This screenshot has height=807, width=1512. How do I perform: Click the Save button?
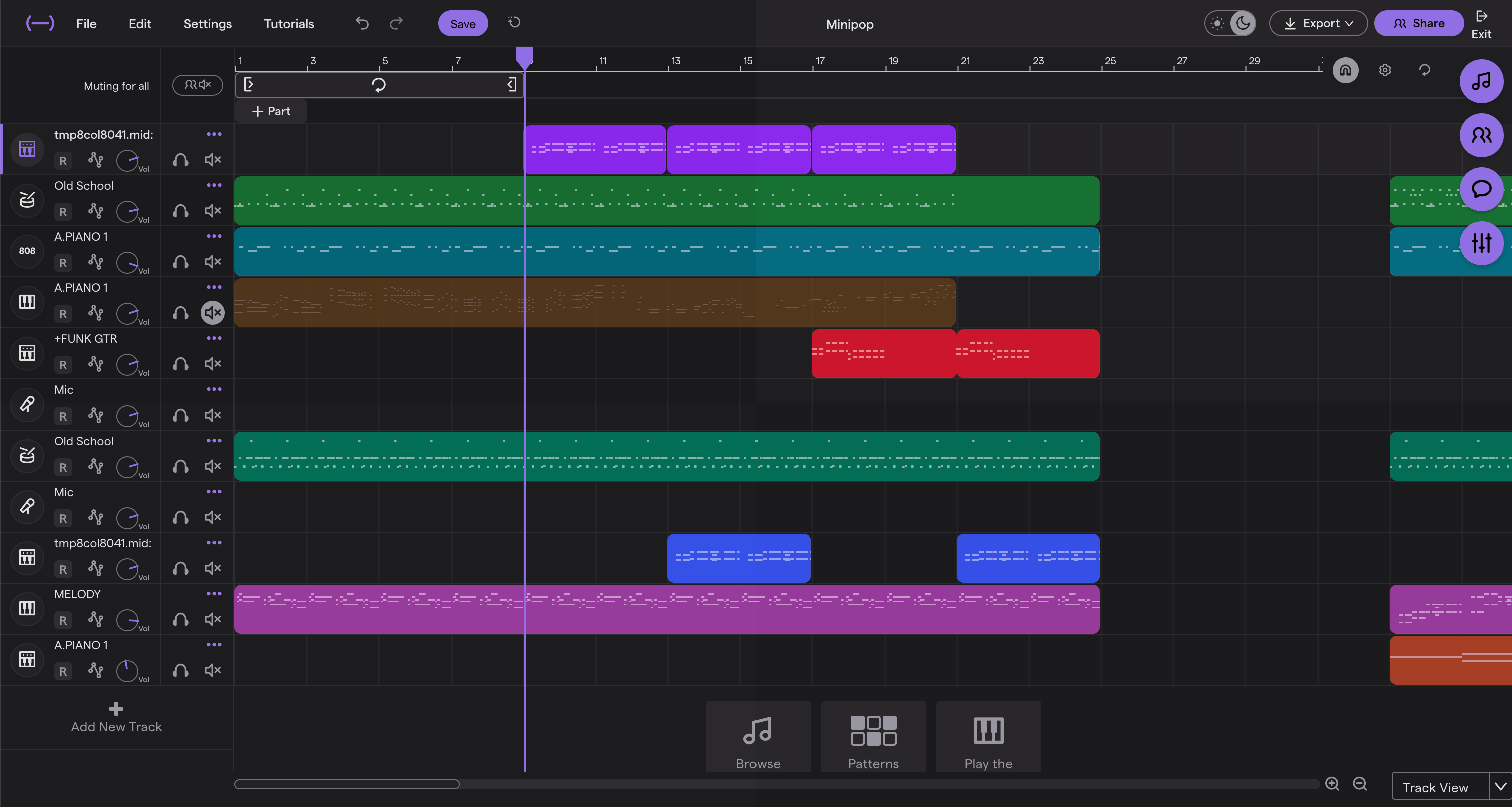point(463,23)
